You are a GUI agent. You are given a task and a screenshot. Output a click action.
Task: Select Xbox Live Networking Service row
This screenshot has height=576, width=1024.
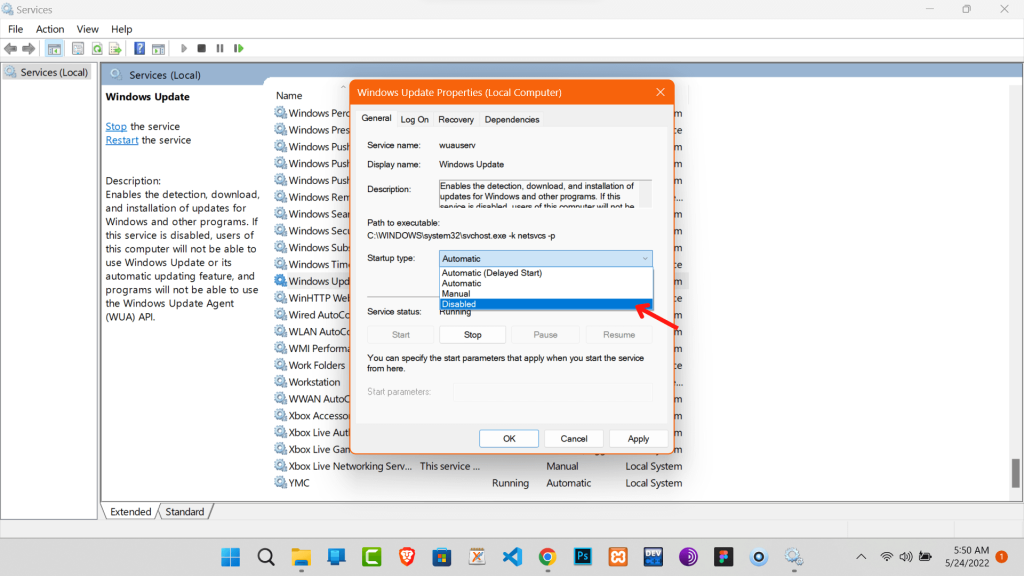click(x=478, y=466)
